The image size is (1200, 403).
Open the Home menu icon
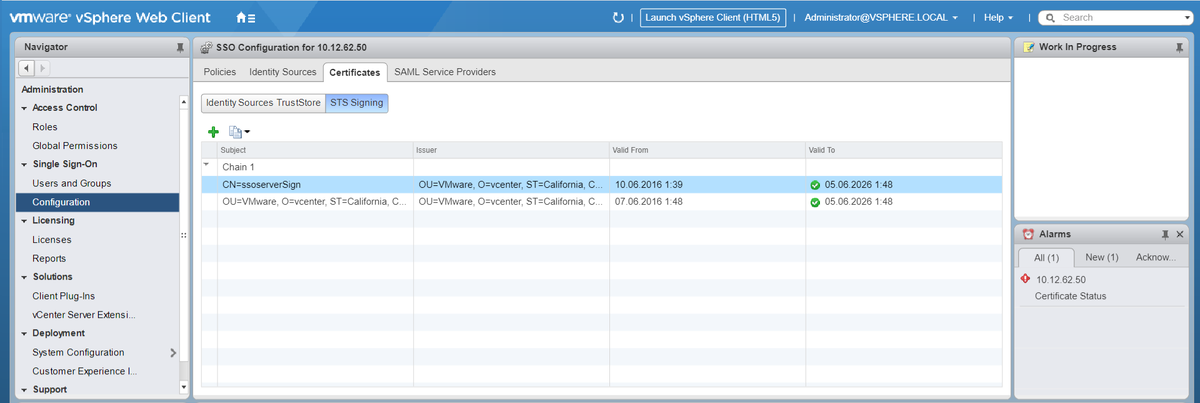pos(245,17)
